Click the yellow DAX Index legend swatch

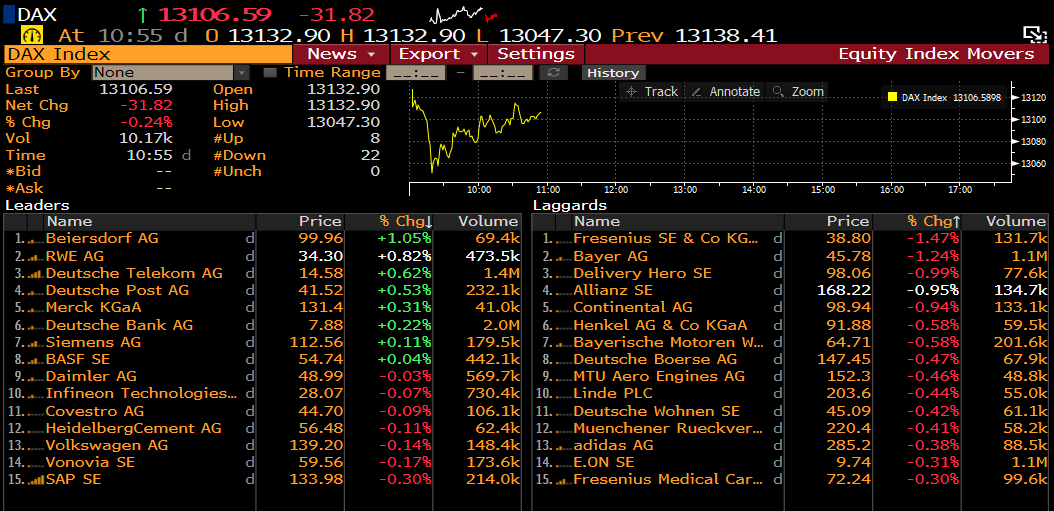892,97
